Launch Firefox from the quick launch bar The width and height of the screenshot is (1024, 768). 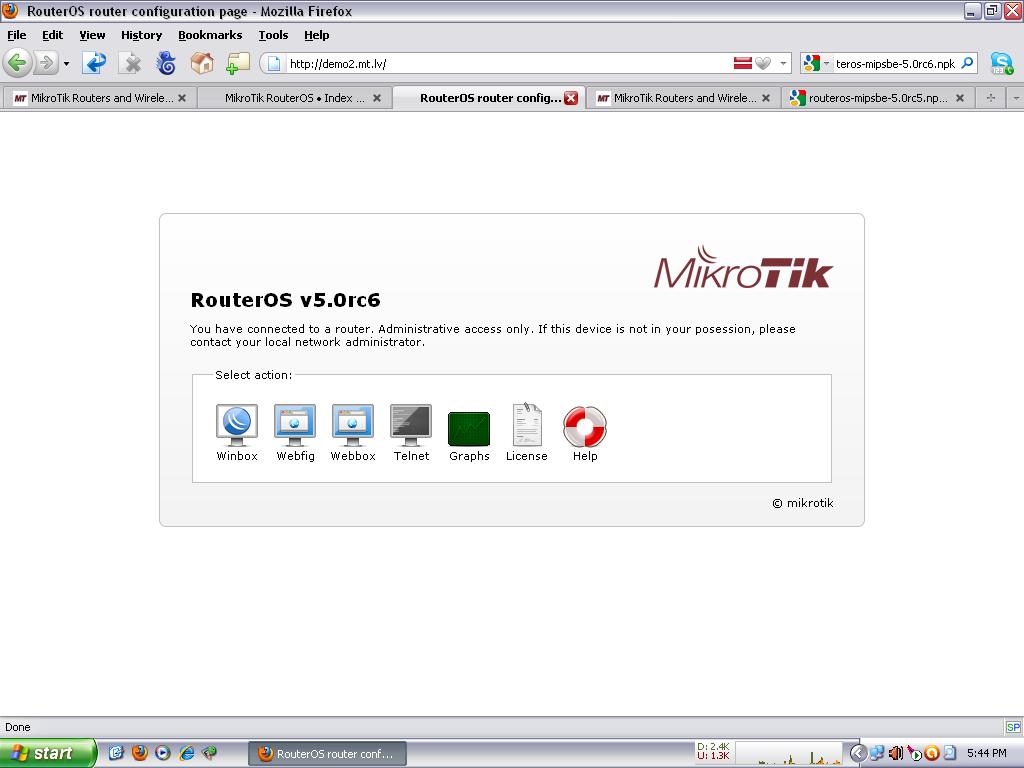(x=140, y=753)
